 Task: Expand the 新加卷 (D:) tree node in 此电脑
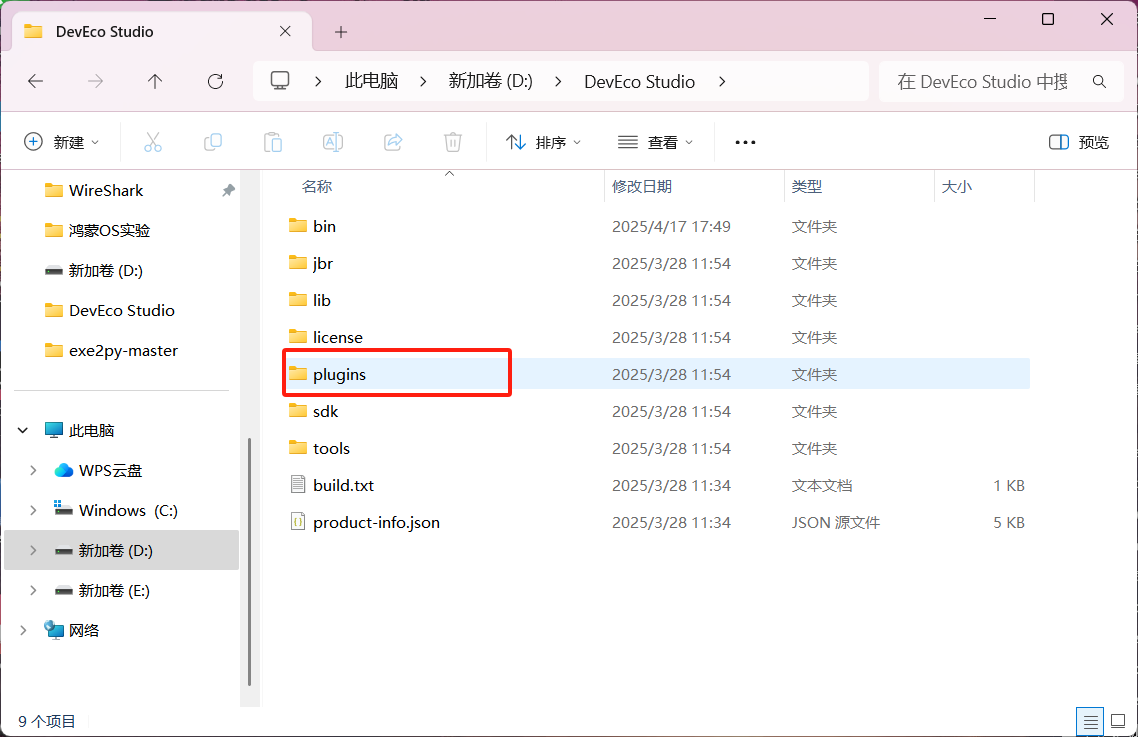tap(33, 550)
